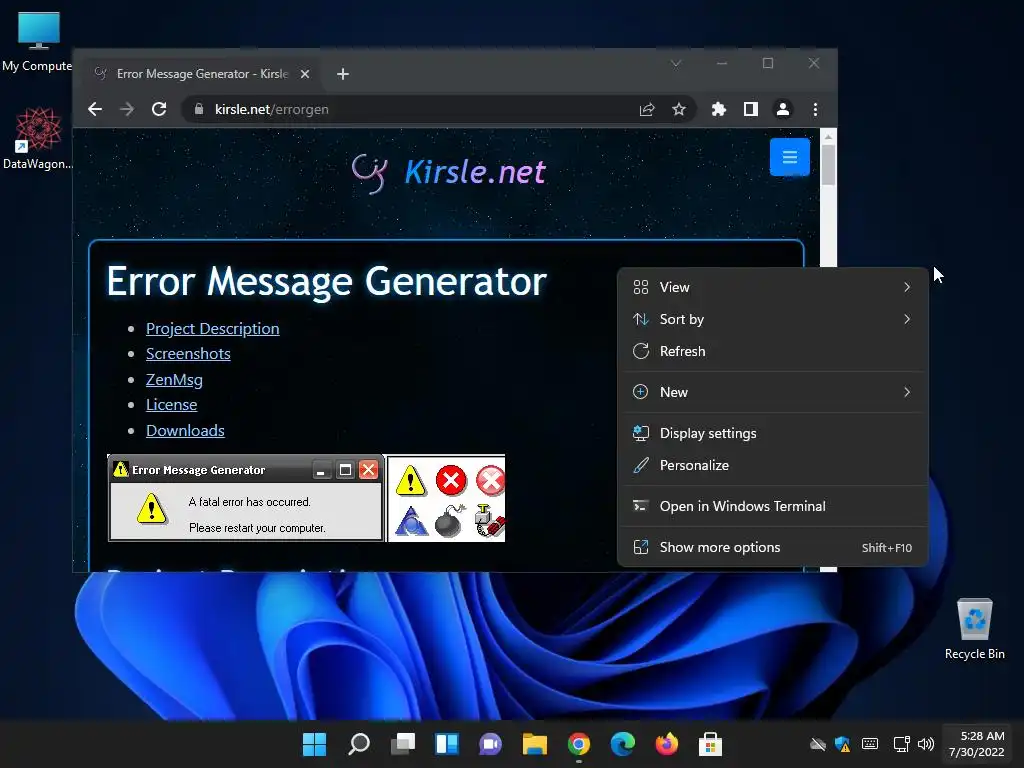1024x768 pixels.
Task: Click the page vertical scrollbar thumb
Action: click(828, 165)
